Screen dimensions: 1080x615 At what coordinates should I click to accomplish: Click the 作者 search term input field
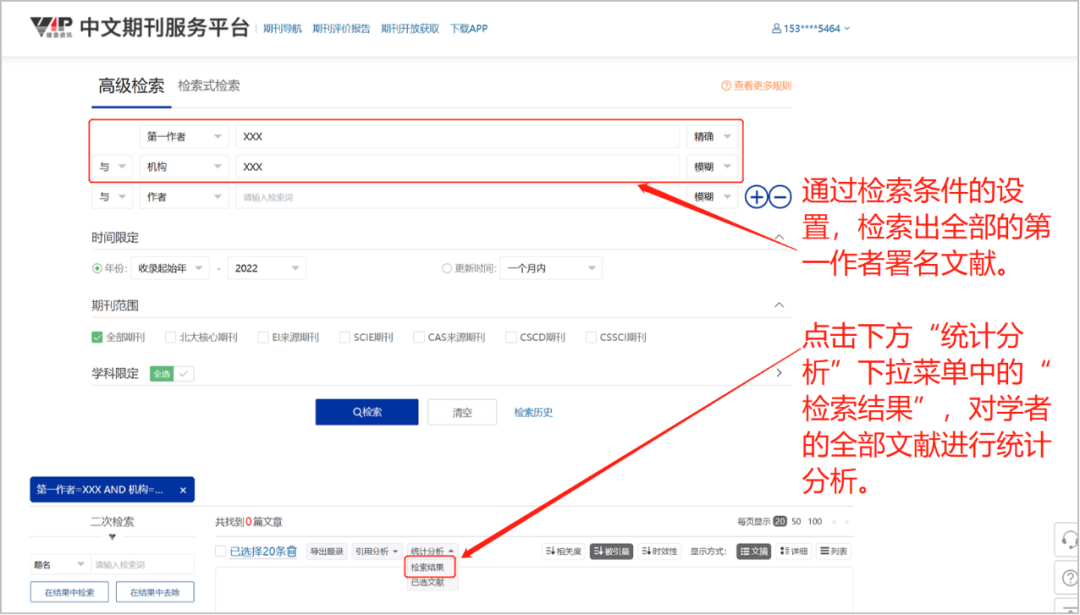[x=457, y=197]
